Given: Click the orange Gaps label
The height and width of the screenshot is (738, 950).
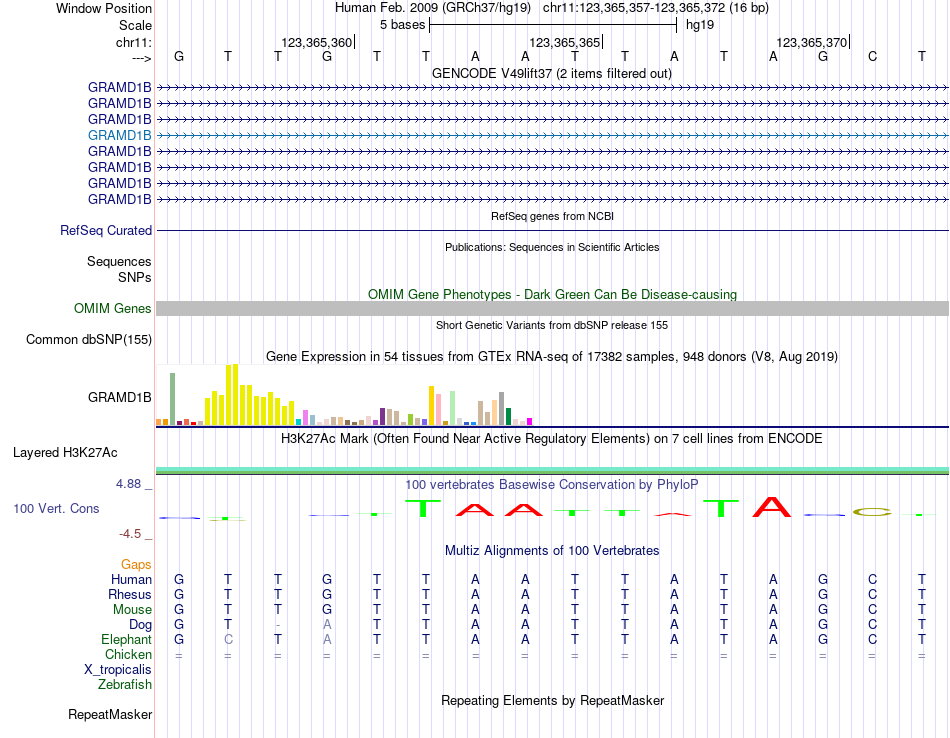Looking at the screenshot, I should pyautogui.click(x=136, y=565).
